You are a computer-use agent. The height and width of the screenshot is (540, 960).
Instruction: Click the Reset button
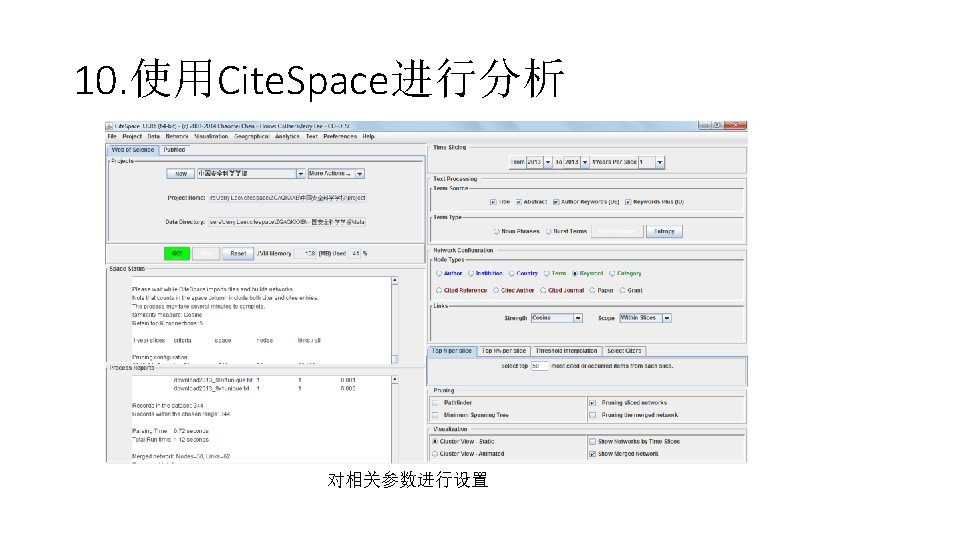[x=238, y=253]
